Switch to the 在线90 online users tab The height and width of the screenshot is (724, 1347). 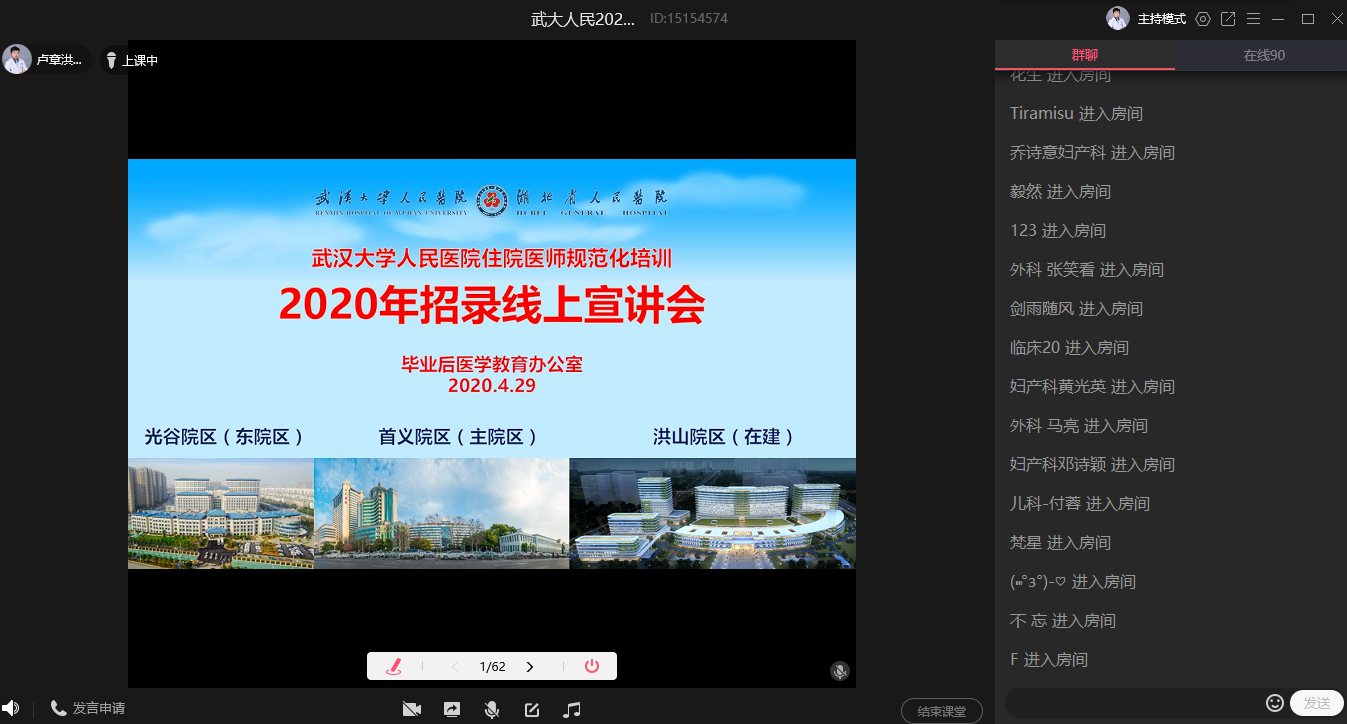point(1264,55)
